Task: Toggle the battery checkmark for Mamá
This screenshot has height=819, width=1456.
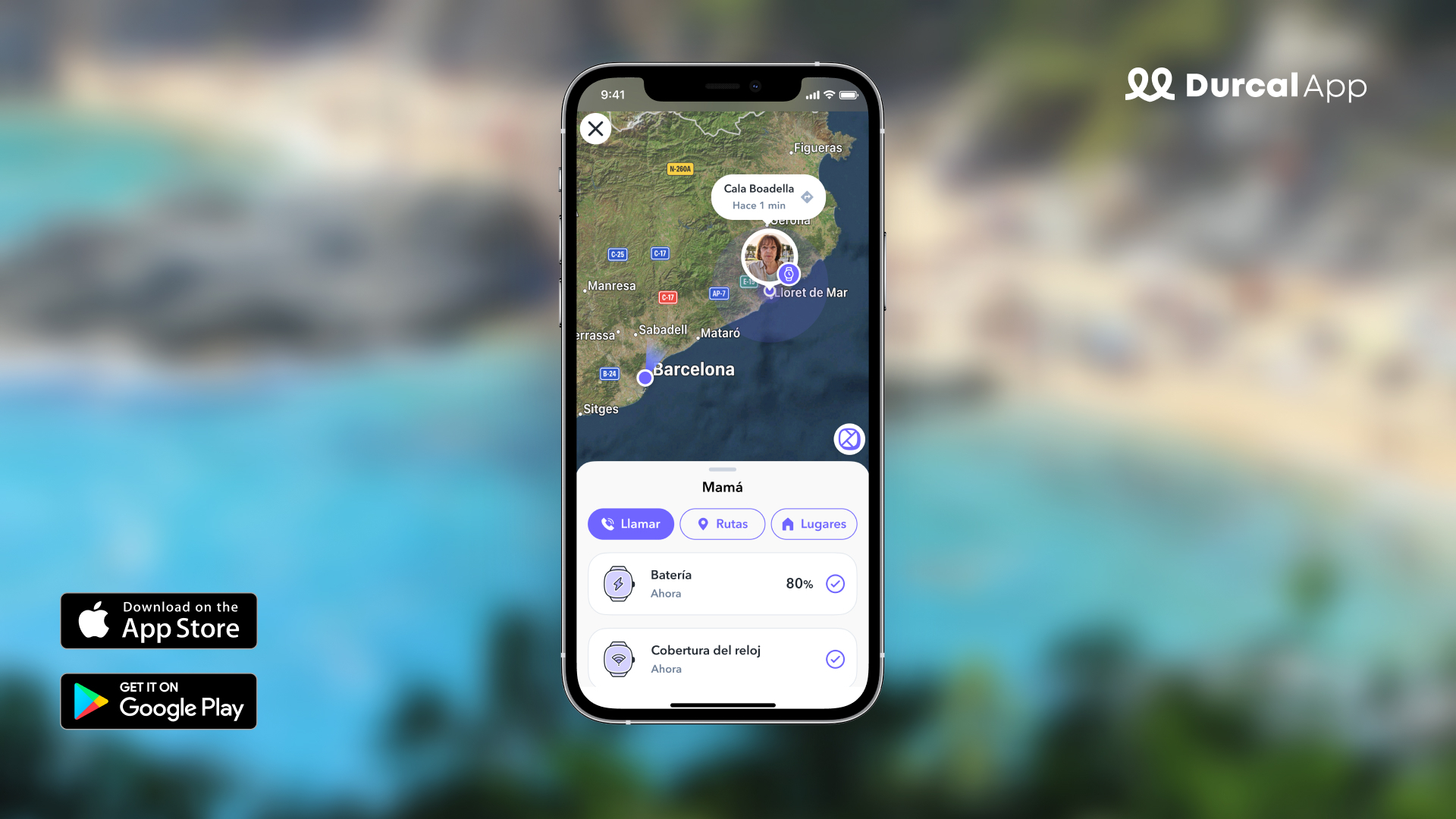Action: pos(835,584)
